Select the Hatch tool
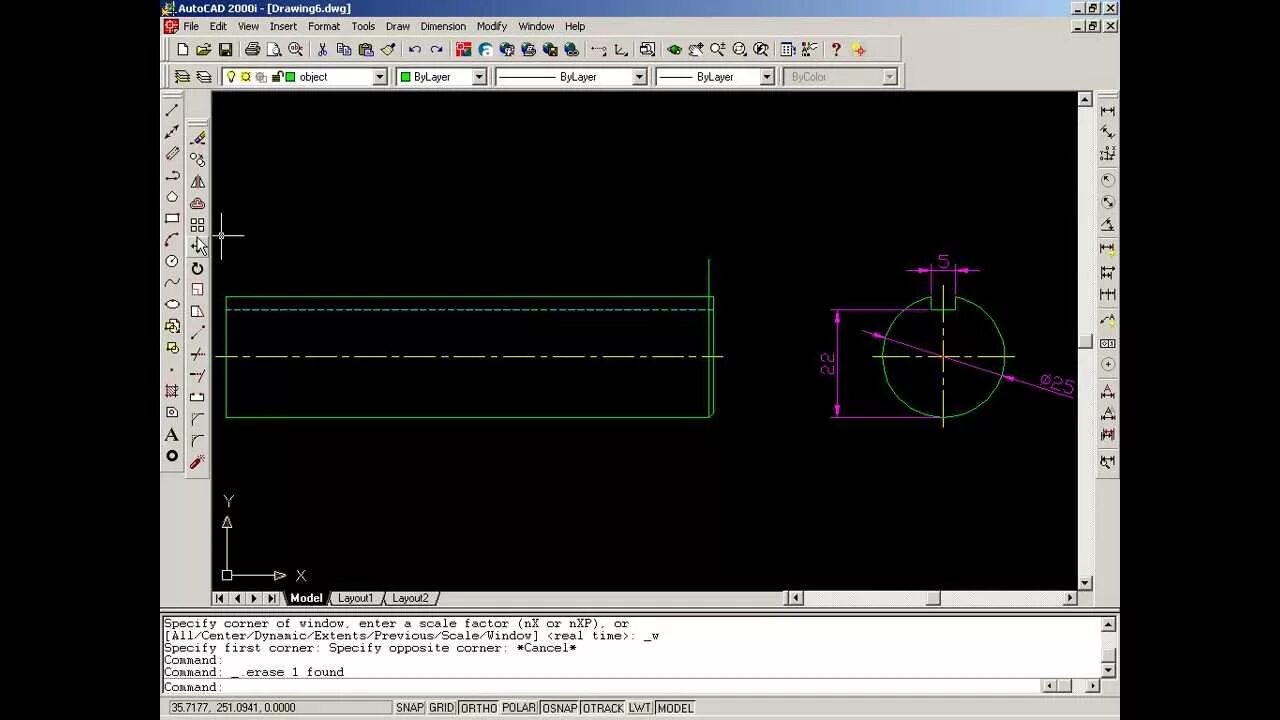1280x720 pixels. 172,391
